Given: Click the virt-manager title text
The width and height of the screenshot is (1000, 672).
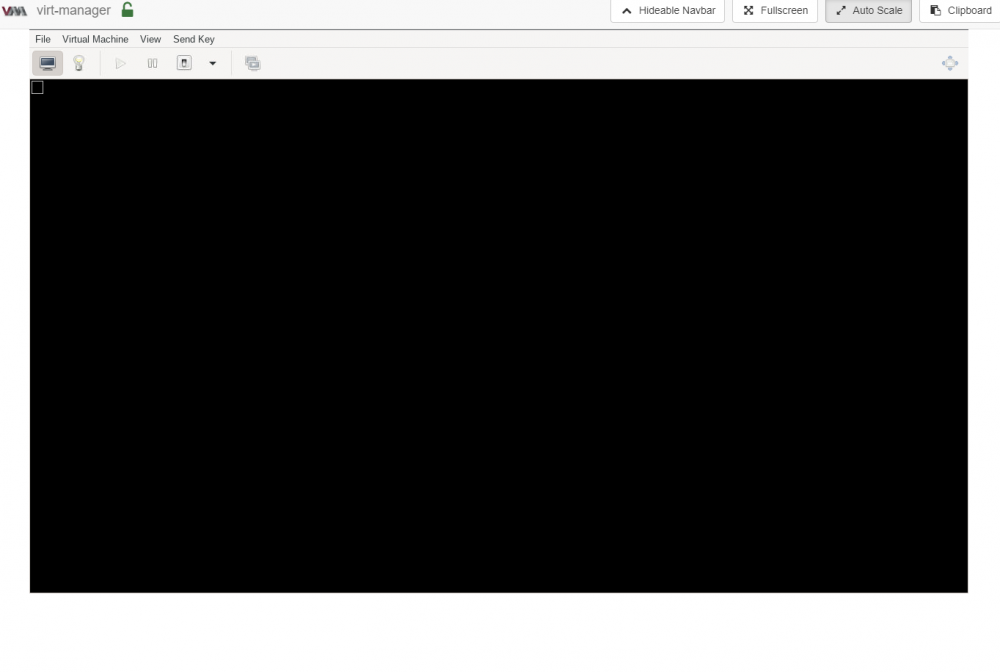Looking at the screenshot, I should [73, 10].
